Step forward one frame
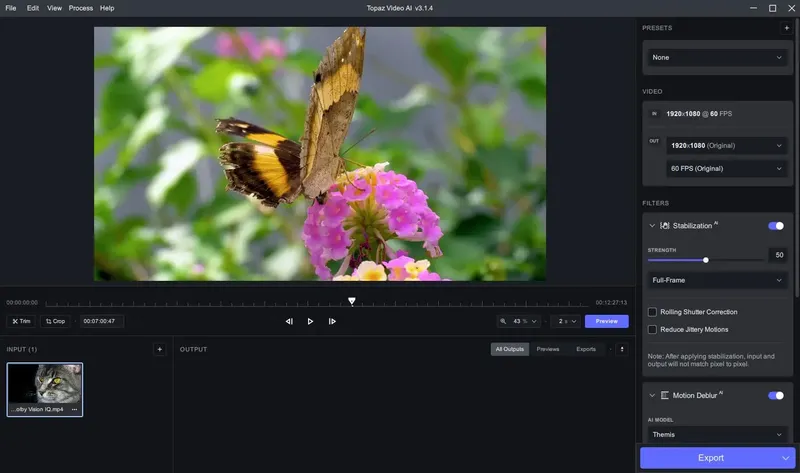The image size is (800, 473). (332, 321)
